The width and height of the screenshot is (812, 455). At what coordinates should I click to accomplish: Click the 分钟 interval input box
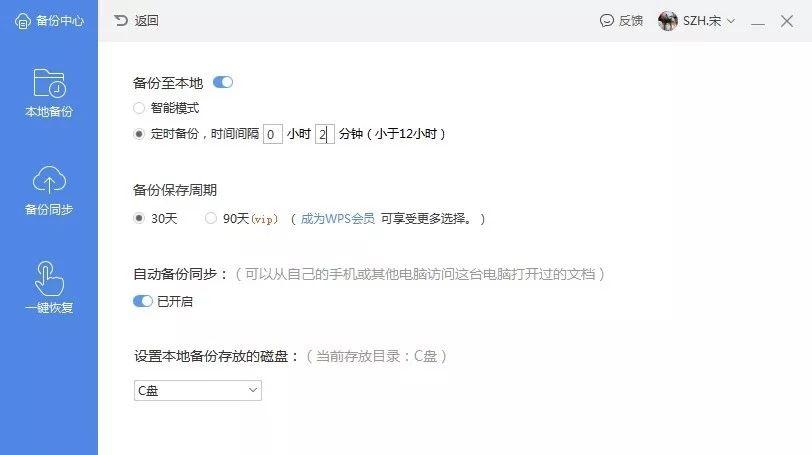(325, 134)
